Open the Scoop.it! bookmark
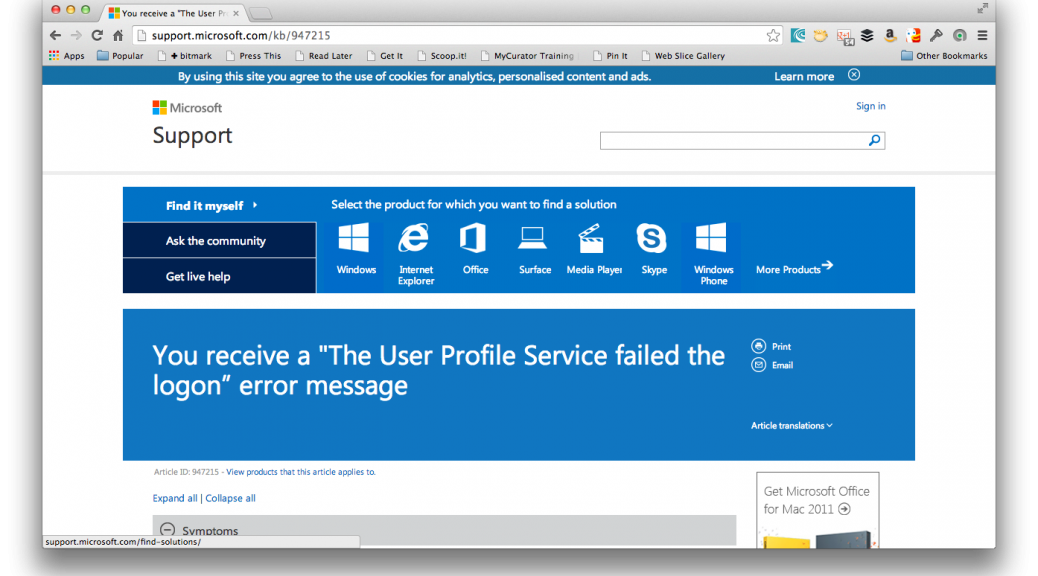Viewport: 1038px width, 576px height. coord(442,56)
